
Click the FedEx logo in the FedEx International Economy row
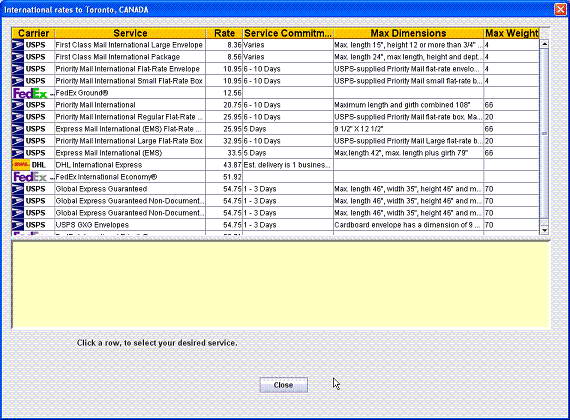[30, 177]
